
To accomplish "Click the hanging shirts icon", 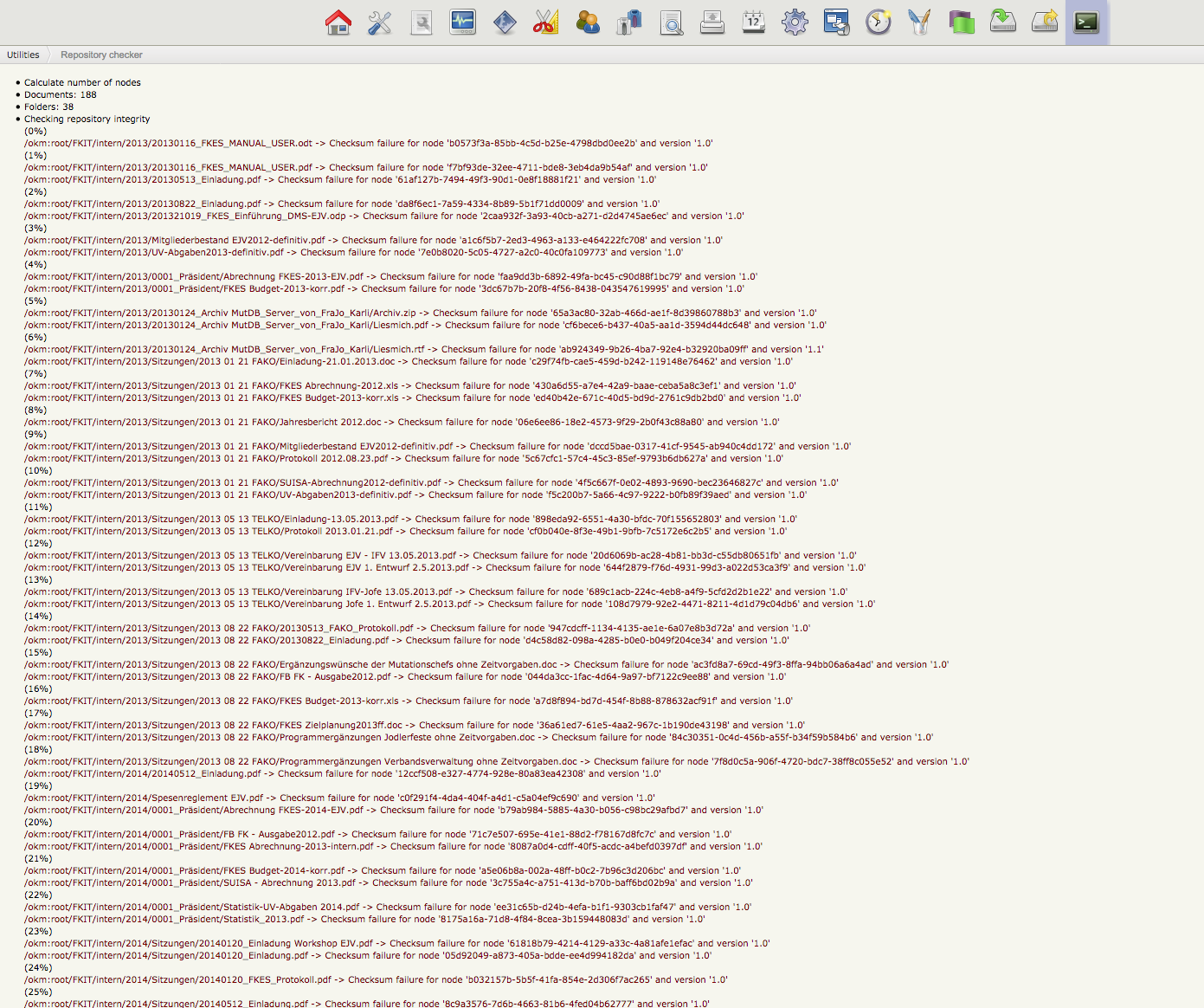I will point(629,23).
